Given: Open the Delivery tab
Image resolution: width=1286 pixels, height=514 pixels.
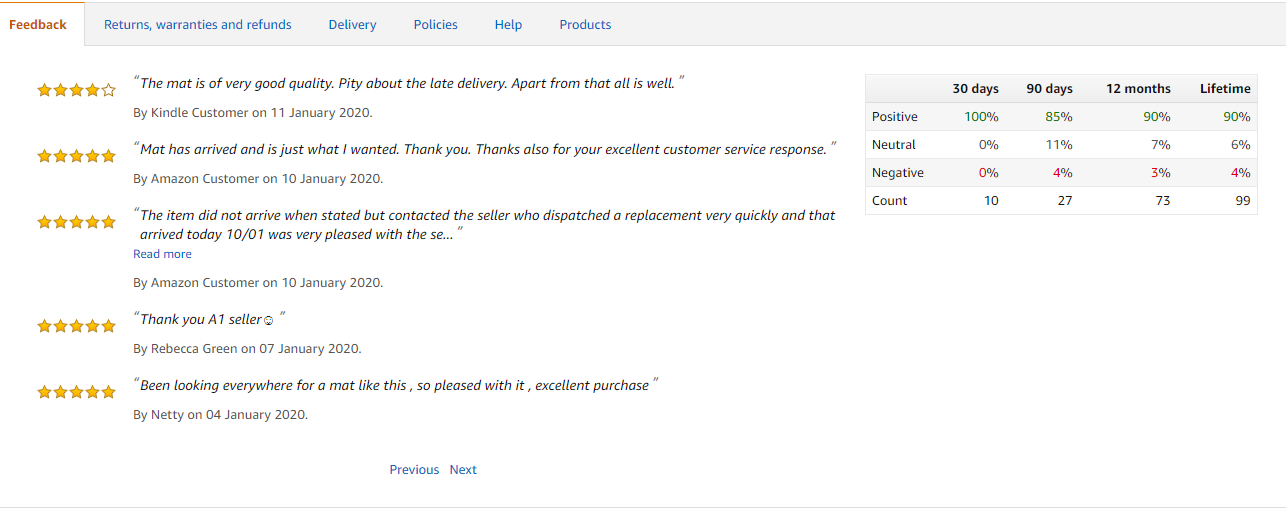Looking at the screenshot, I should coord(353,24).
